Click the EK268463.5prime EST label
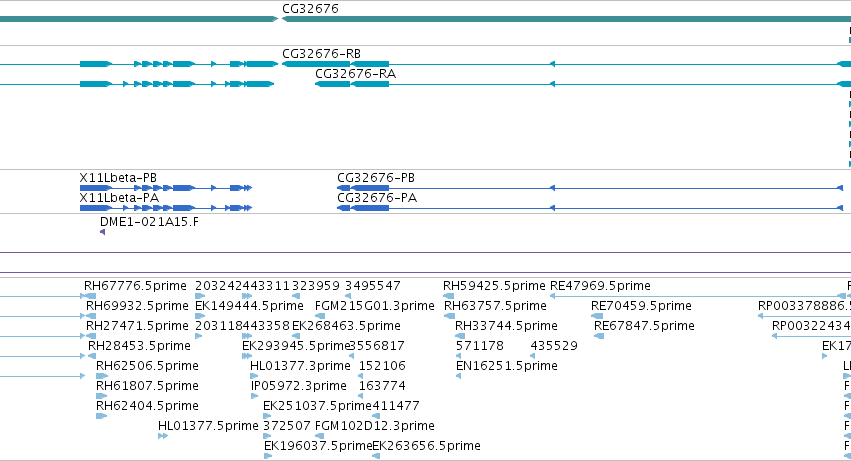This screenshot has height=461, width=851. point(346,326)
